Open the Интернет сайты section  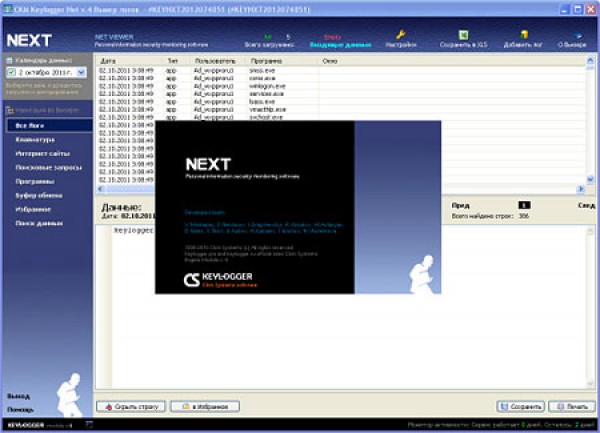pyautogui.click(x=42, y=153)
